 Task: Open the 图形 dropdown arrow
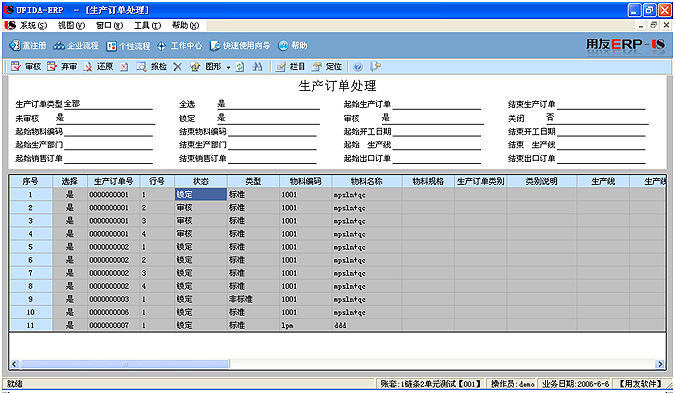[x=228, y=67]
